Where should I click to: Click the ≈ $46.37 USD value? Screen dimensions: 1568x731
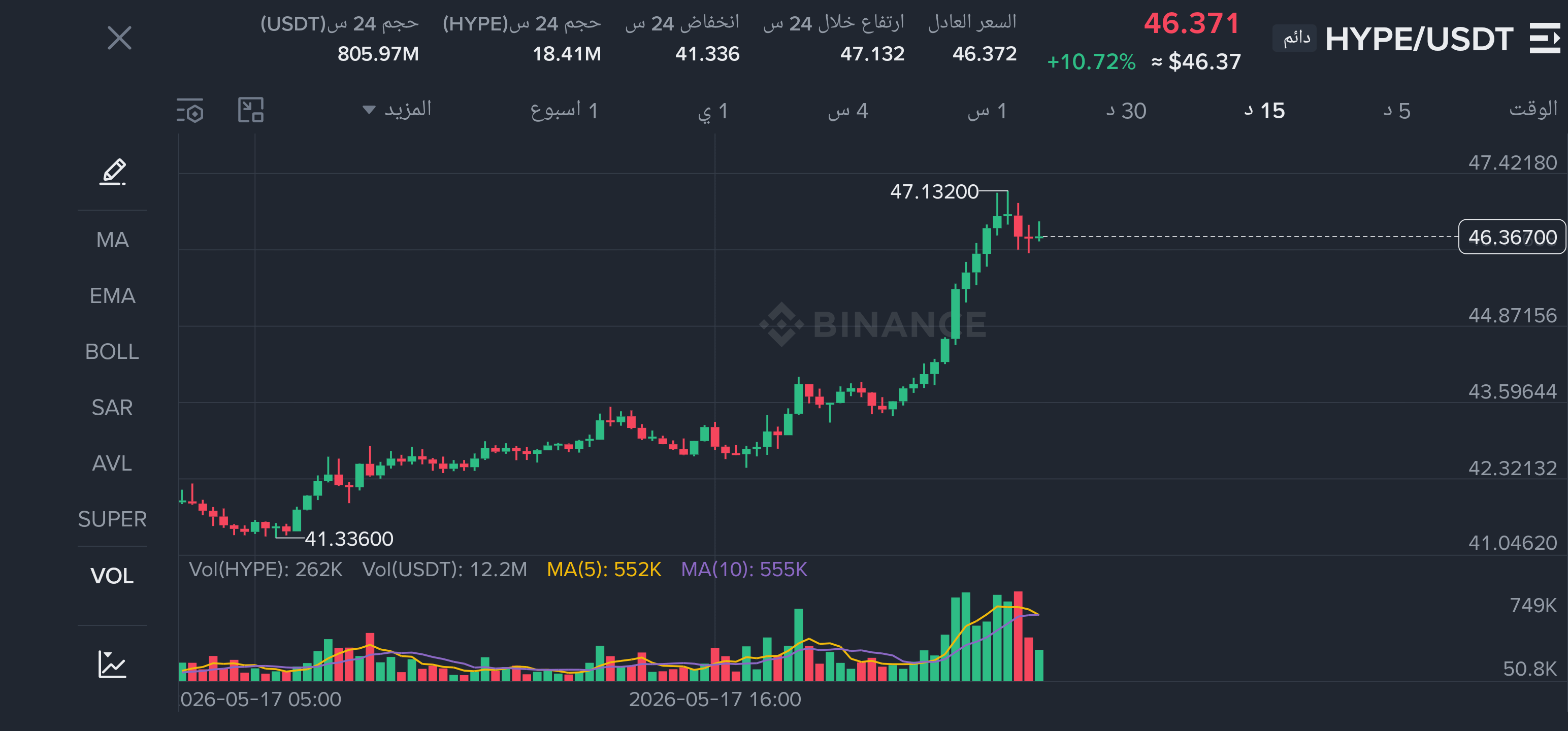1195,61
